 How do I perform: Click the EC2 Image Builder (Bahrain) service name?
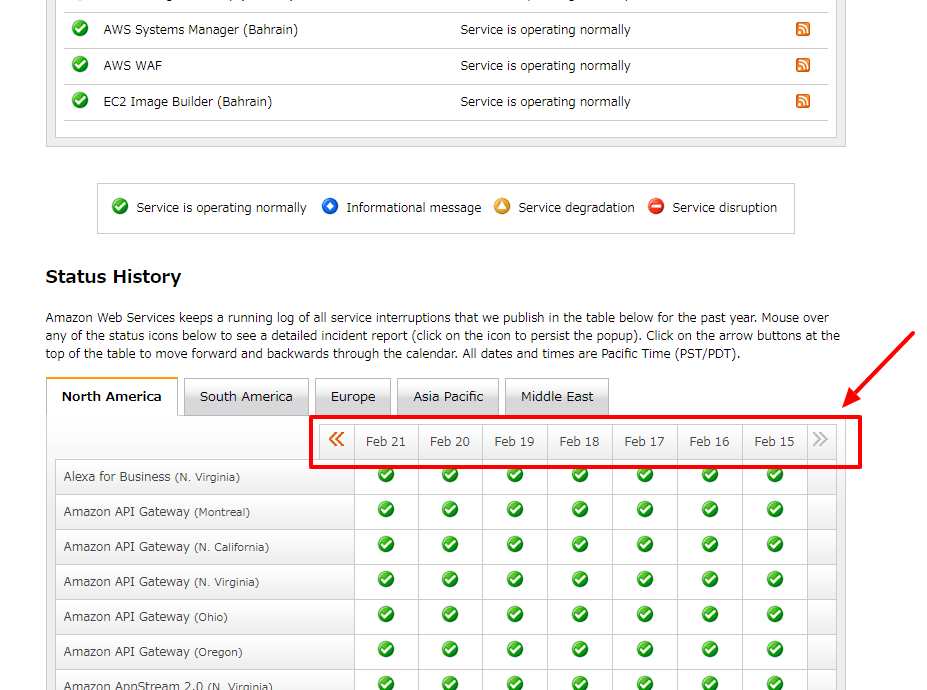(x=187, y=102)
